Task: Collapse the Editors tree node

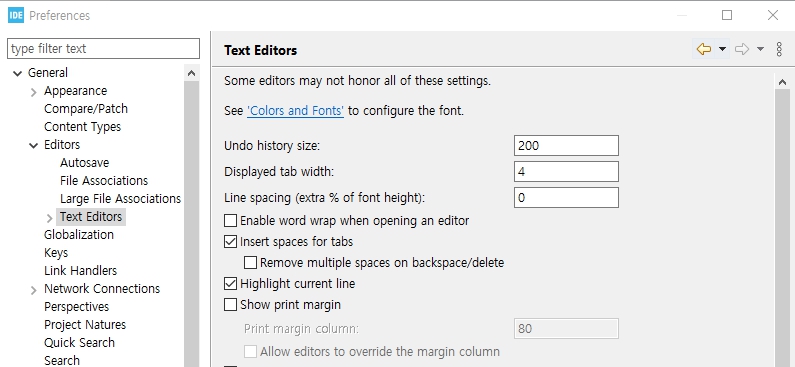Action: [x=33, y=145]
